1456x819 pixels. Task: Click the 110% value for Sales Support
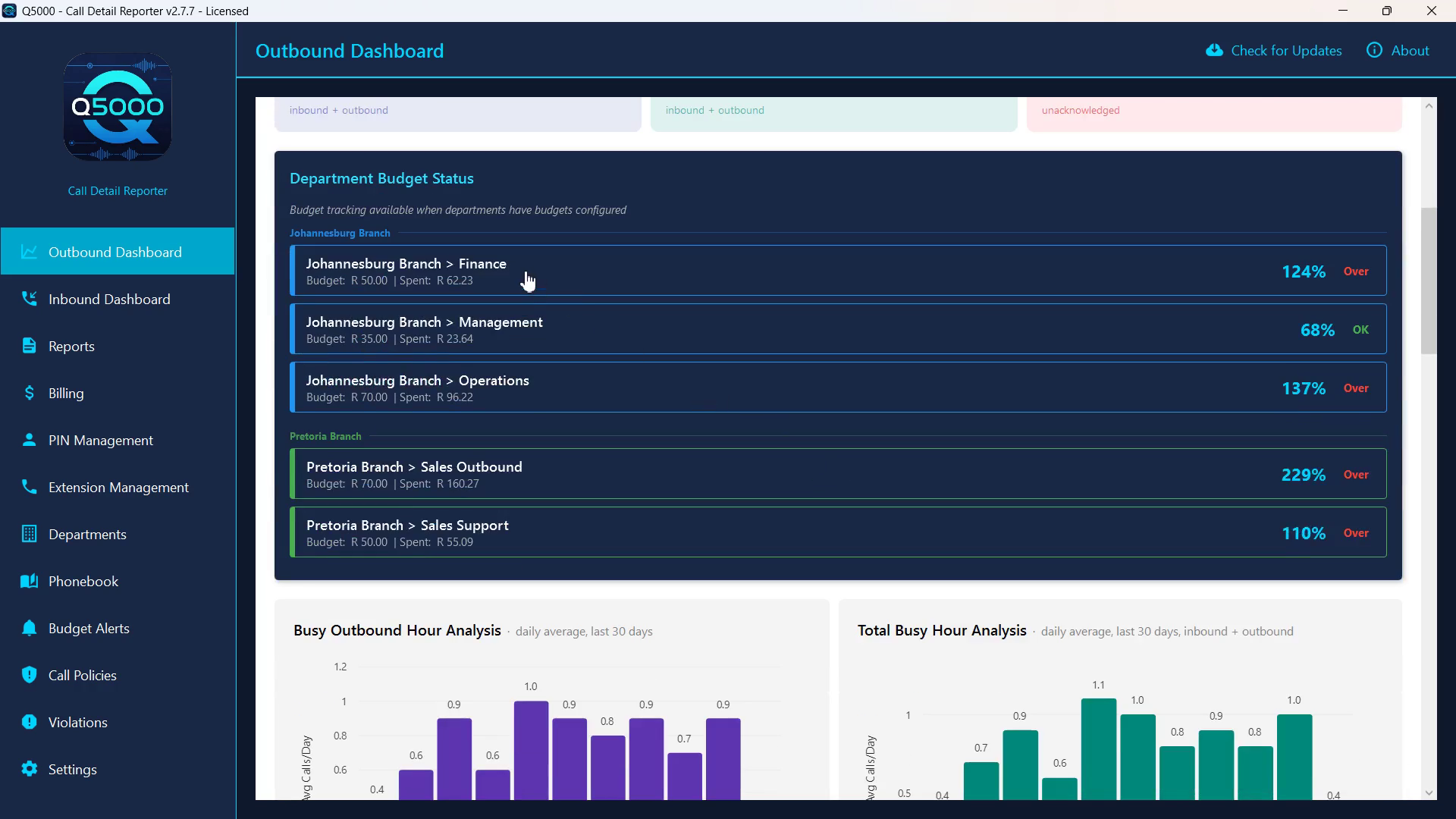[x=1304, y=533]
